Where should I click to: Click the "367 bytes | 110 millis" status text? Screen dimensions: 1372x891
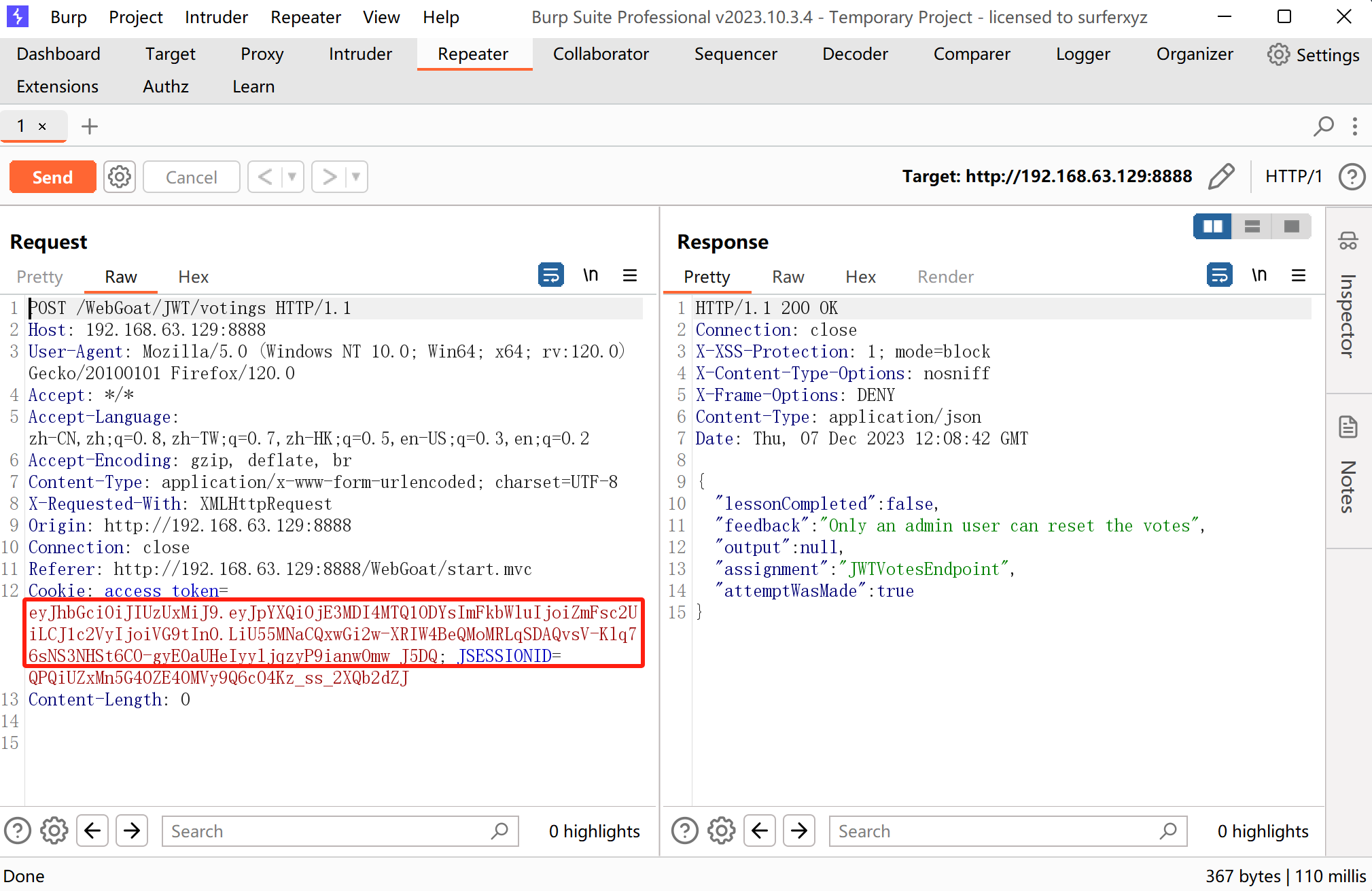click(1286, 876)
